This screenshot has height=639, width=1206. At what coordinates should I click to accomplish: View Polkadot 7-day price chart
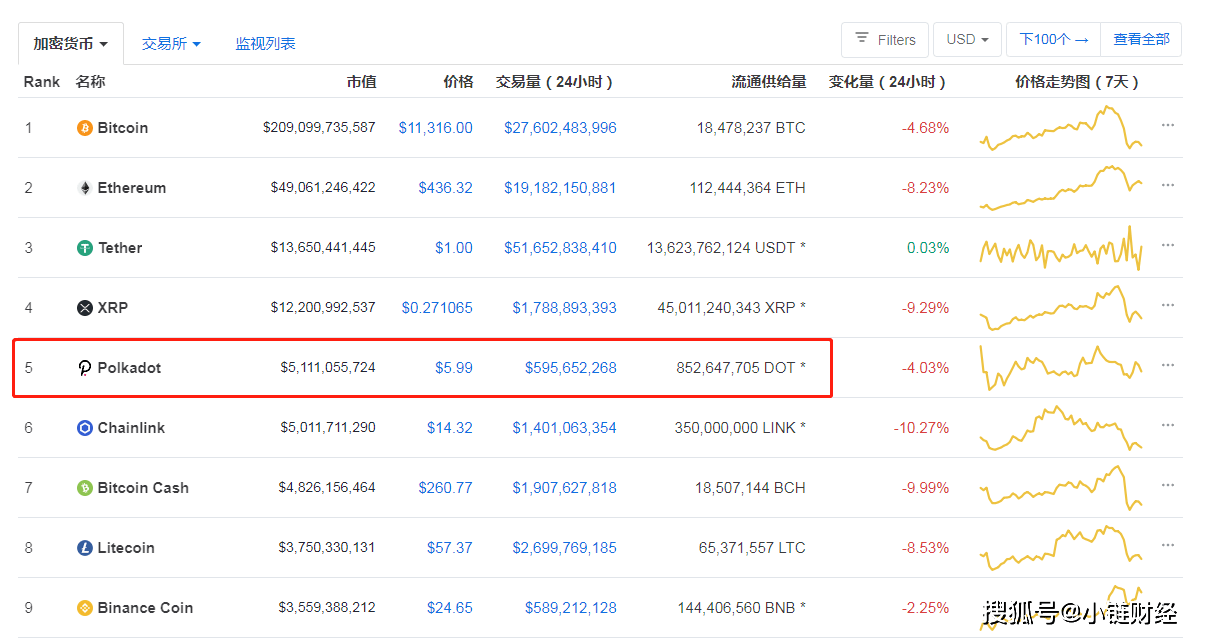pos(1061,368)
